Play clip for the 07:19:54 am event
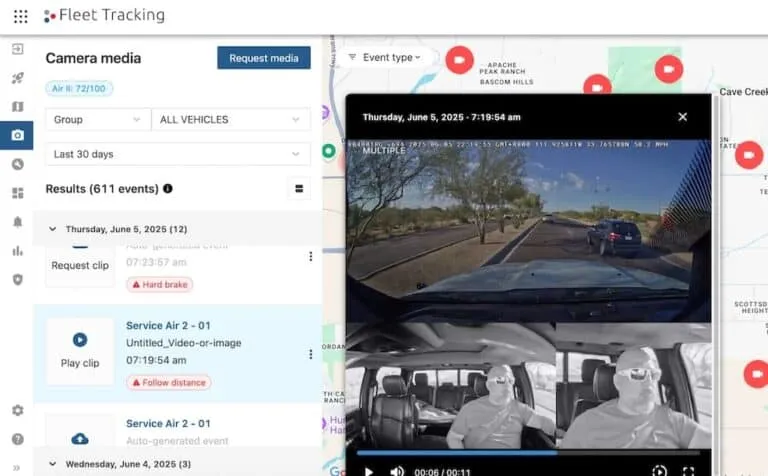This screenshot has width=768, height=476. [80, 352]
